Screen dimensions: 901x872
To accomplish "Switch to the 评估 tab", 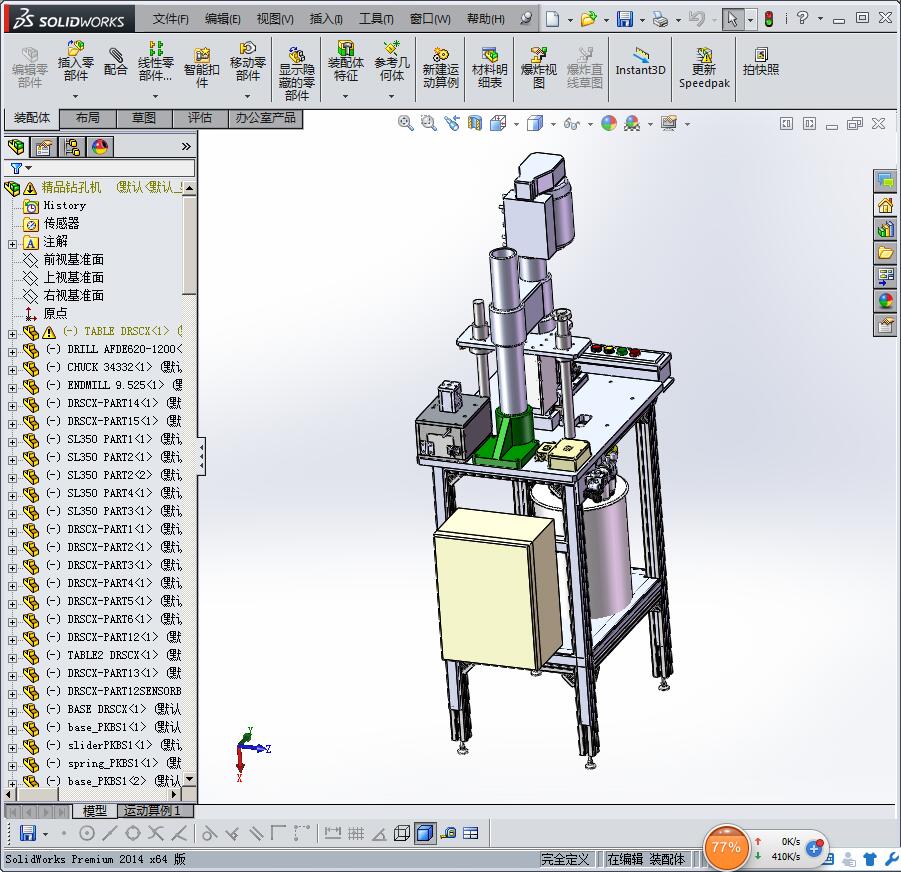I will coord(200,118).
